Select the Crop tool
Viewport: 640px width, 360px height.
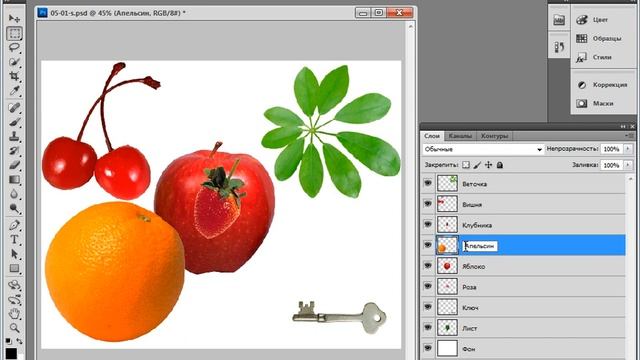coord(14,76)
